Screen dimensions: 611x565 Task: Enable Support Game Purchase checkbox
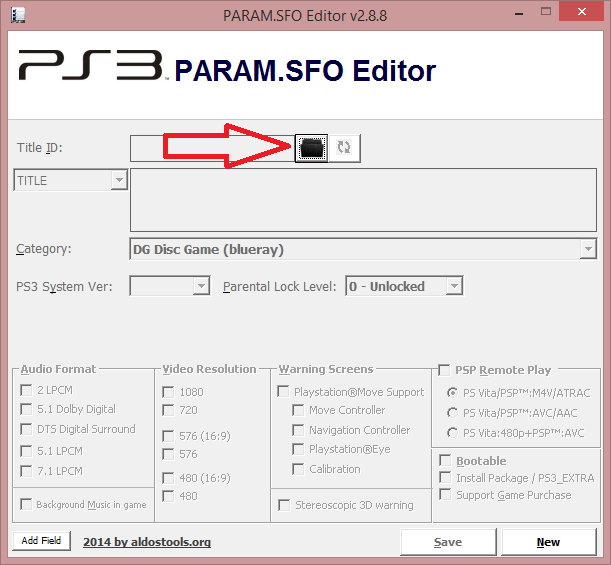point(445,494)
